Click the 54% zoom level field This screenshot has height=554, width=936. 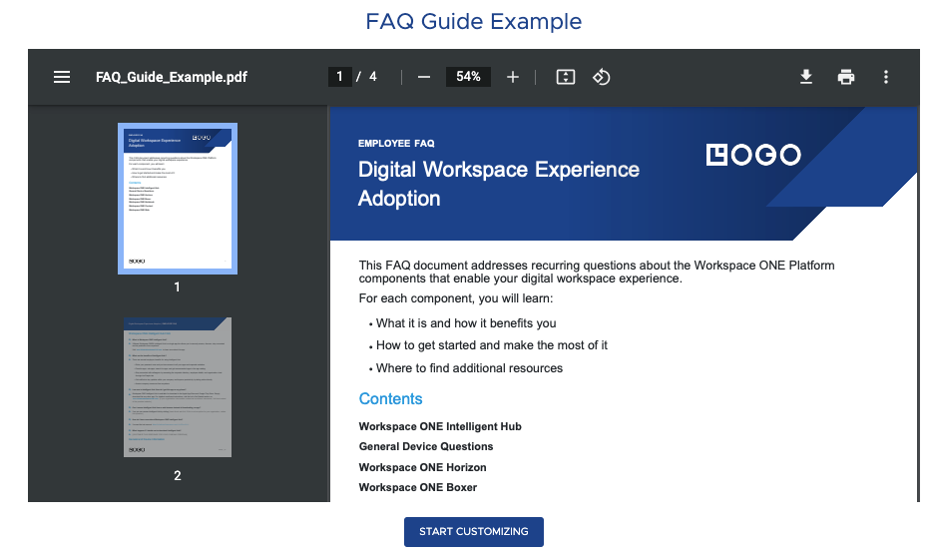coord(468,76)
